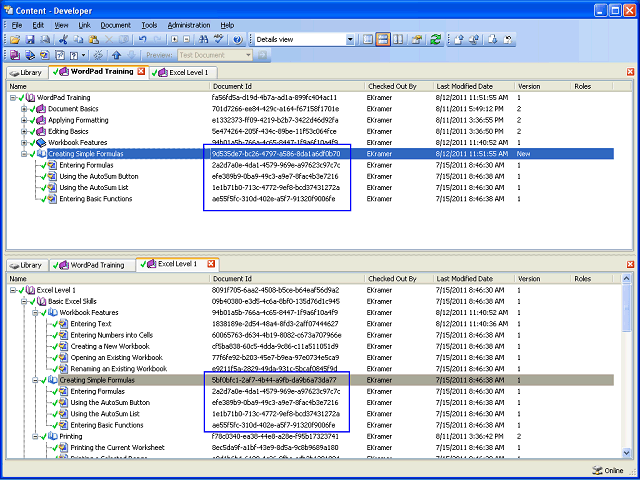Open the Preview Test Document dropdown
The image size is (640, 480).
point(248,55)
